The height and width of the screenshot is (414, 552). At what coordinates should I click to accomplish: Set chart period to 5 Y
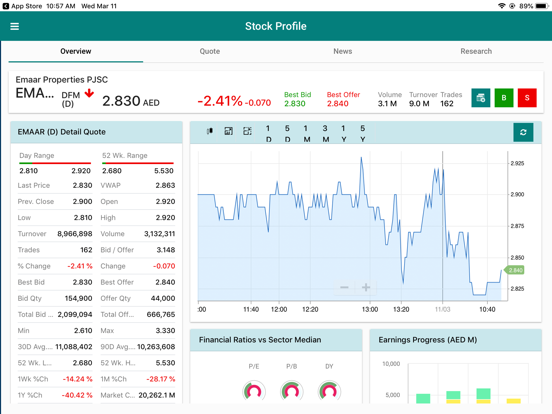pos(363,134)
